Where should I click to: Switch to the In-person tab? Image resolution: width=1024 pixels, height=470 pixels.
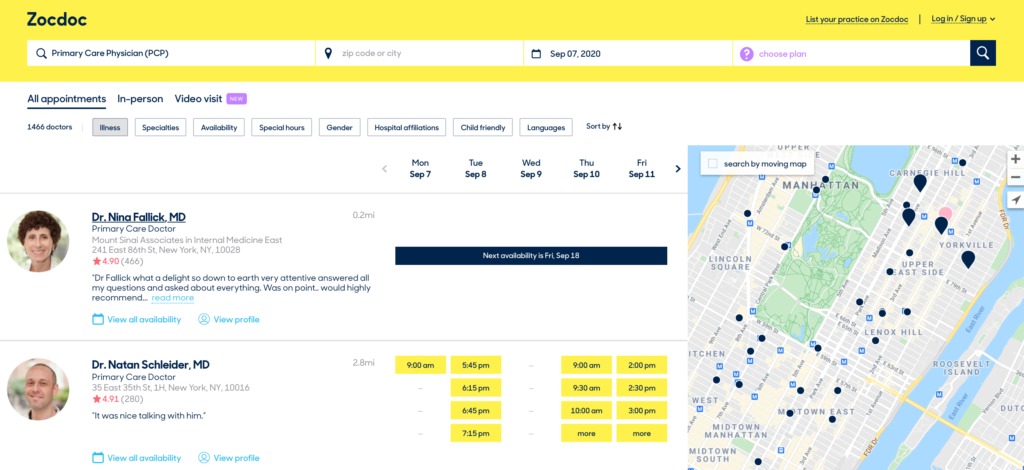(140, 99)
